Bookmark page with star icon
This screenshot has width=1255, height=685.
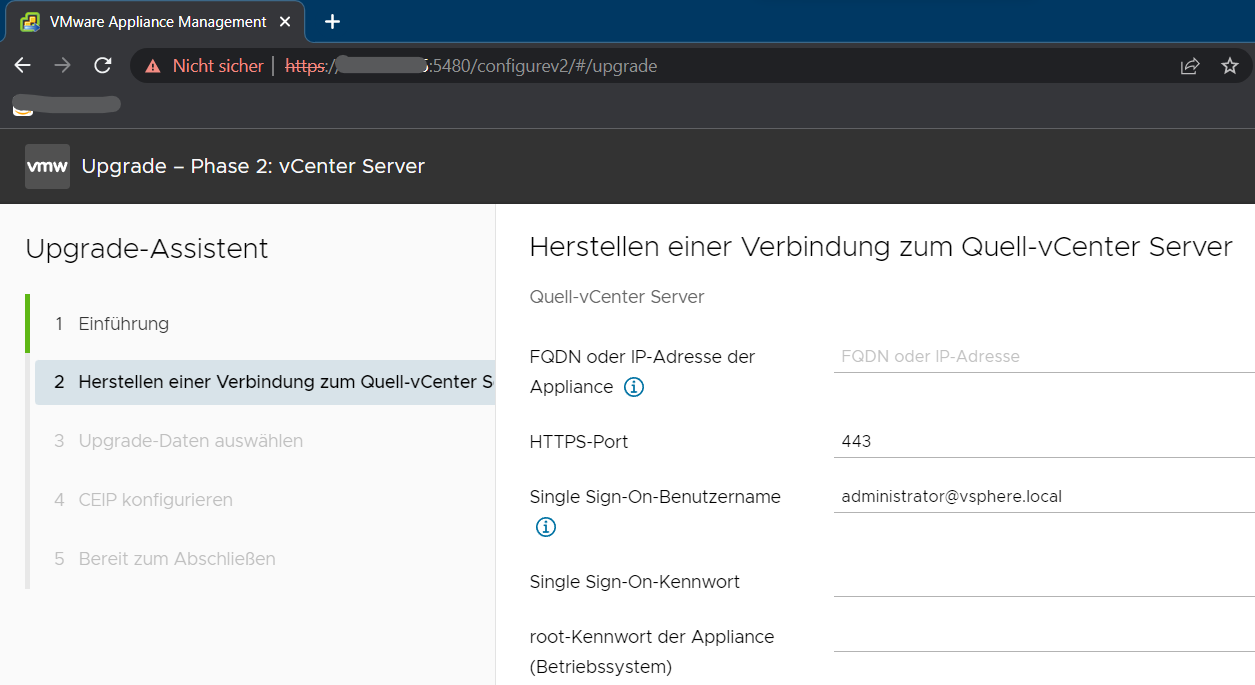(x=1229, y=66)
